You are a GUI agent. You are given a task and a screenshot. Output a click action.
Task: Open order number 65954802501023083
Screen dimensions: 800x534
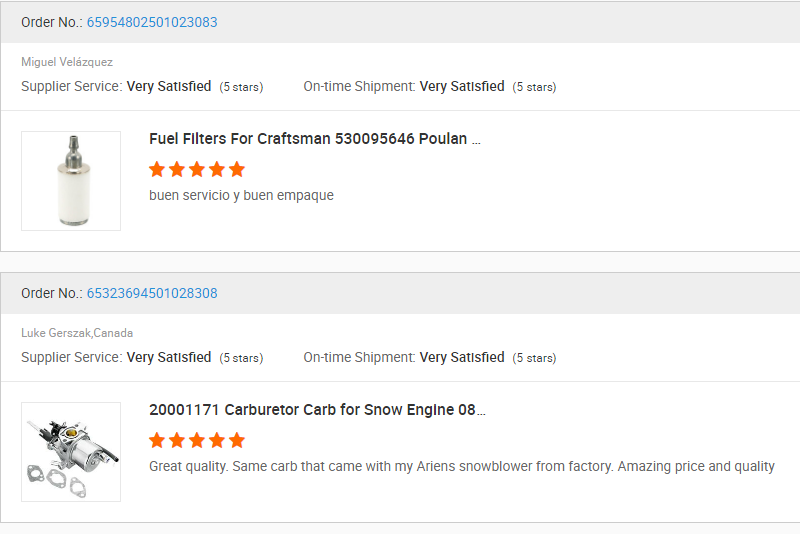(152, 22)
